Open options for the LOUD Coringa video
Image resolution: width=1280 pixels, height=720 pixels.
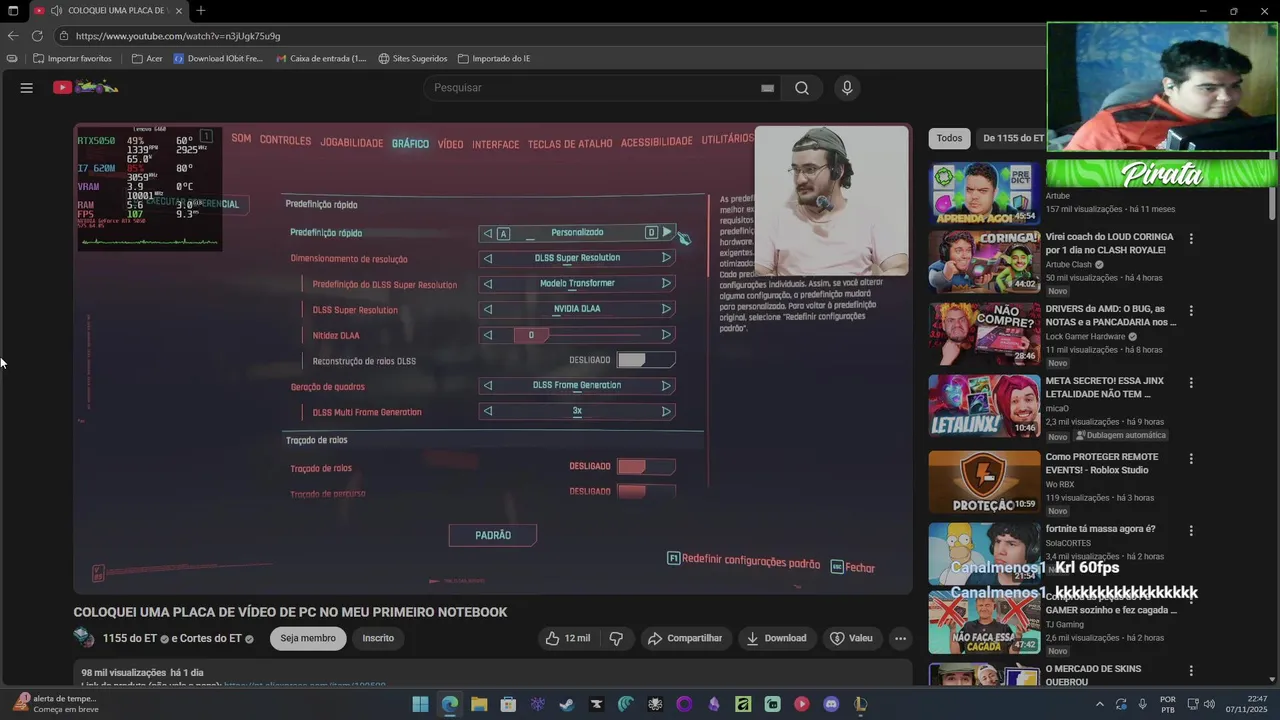pos(1191,239)
